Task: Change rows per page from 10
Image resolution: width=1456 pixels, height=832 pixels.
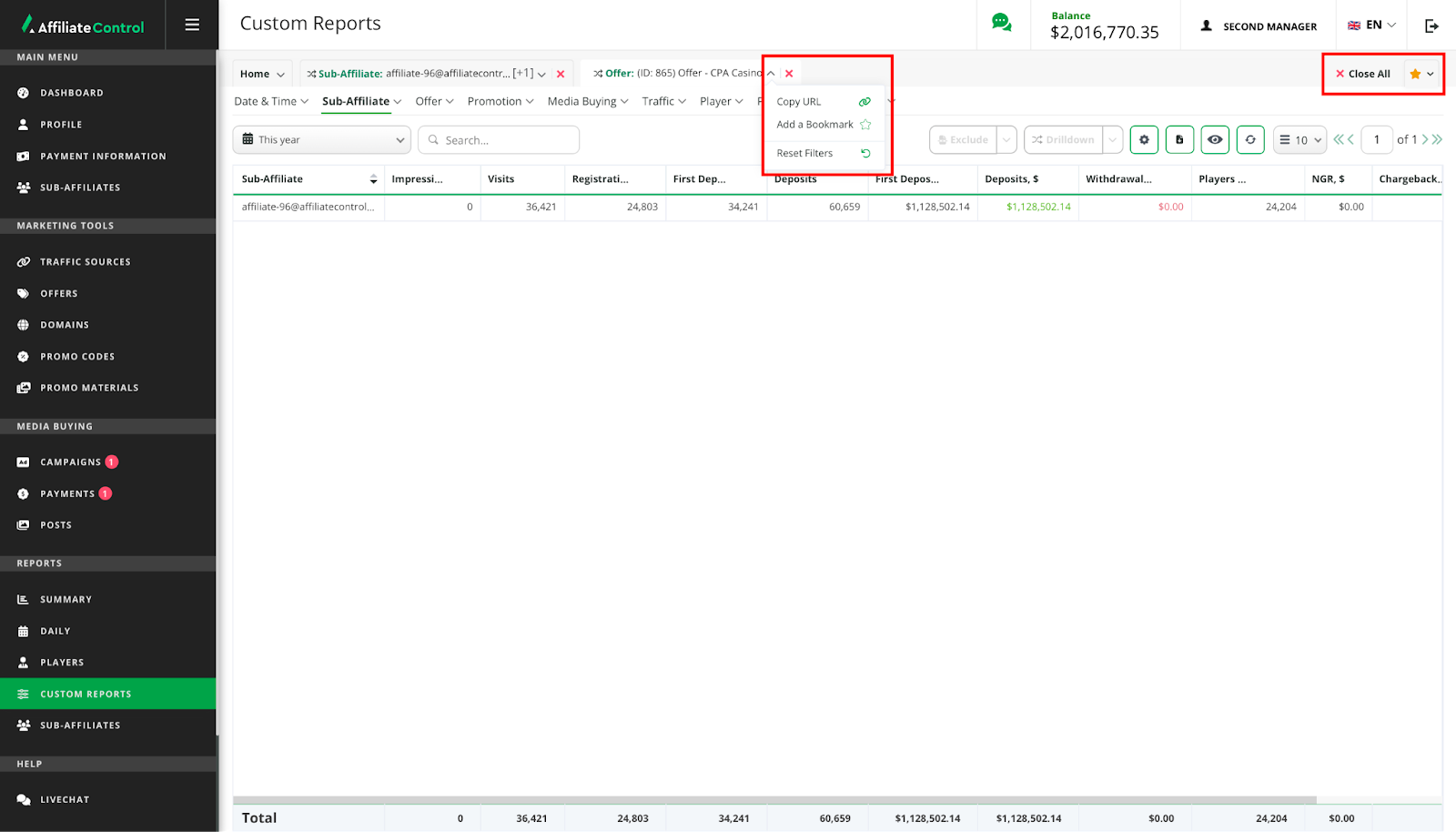Action: tap(1299, 140)
